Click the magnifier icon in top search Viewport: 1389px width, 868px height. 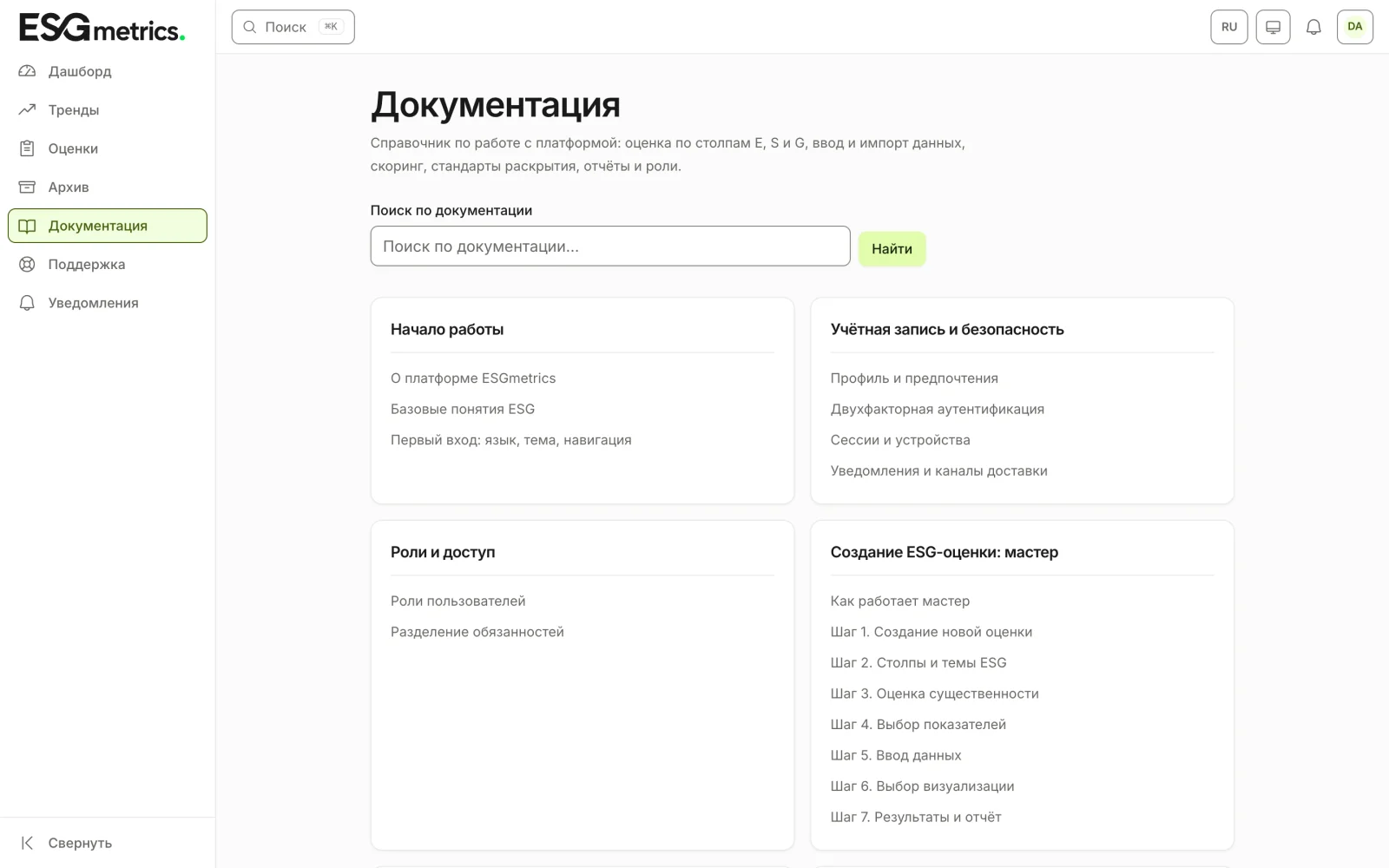coord(250,27)
